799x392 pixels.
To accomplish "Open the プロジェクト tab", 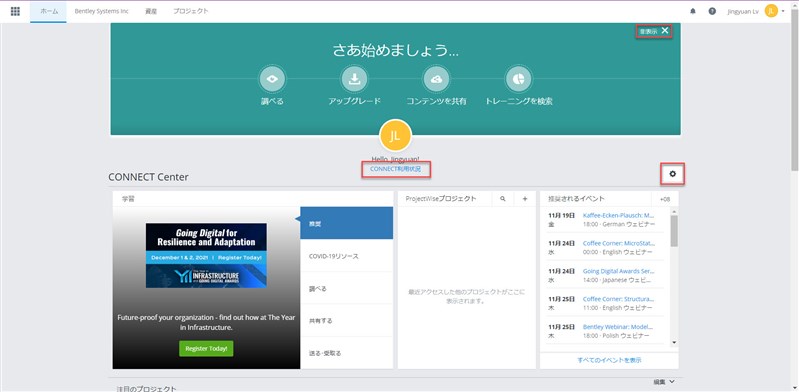I will pyautogui.click(x=191, y=11).
